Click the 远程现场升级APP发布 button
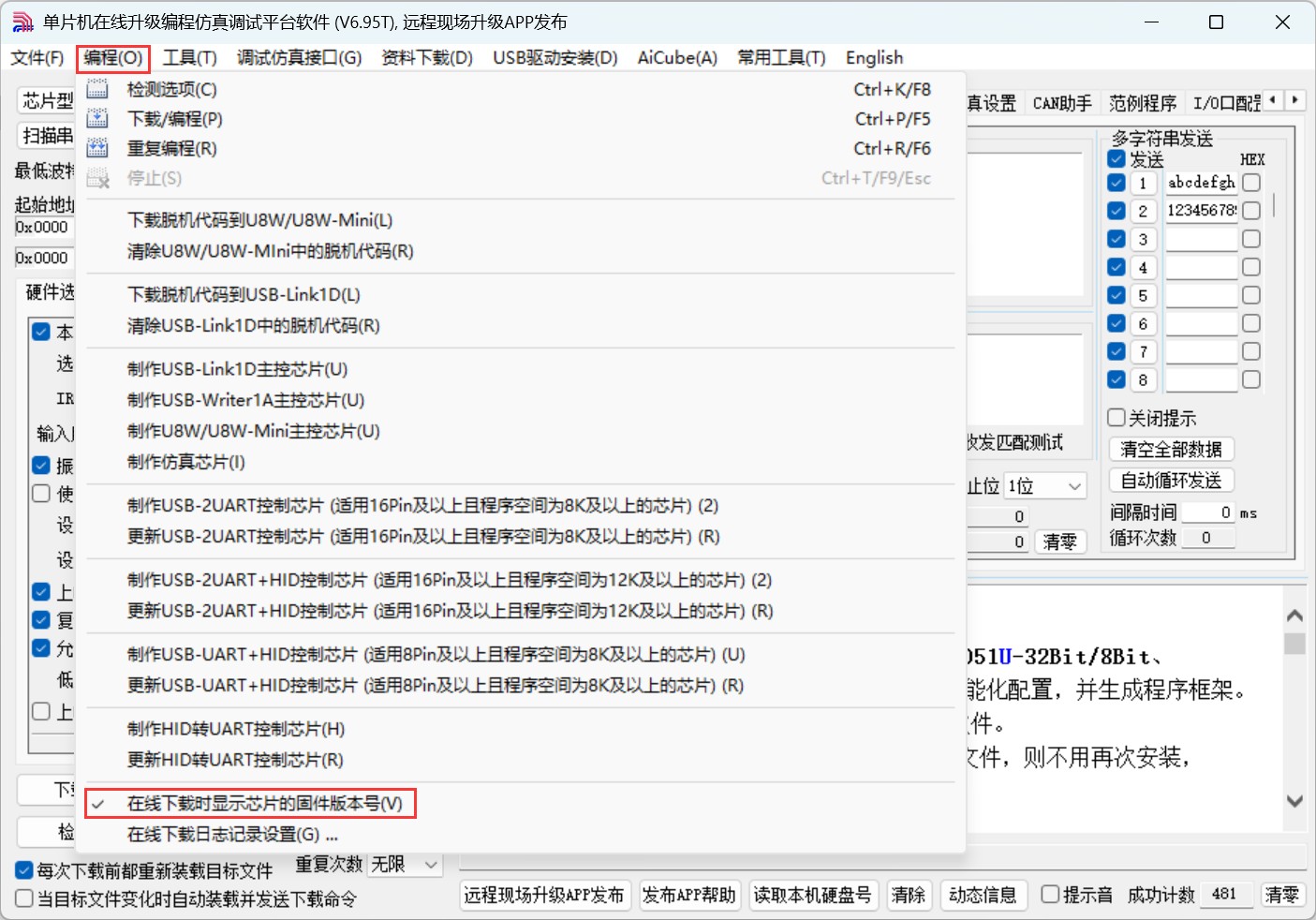This screenshot has width=1316, height=920. tap(544, 895)
